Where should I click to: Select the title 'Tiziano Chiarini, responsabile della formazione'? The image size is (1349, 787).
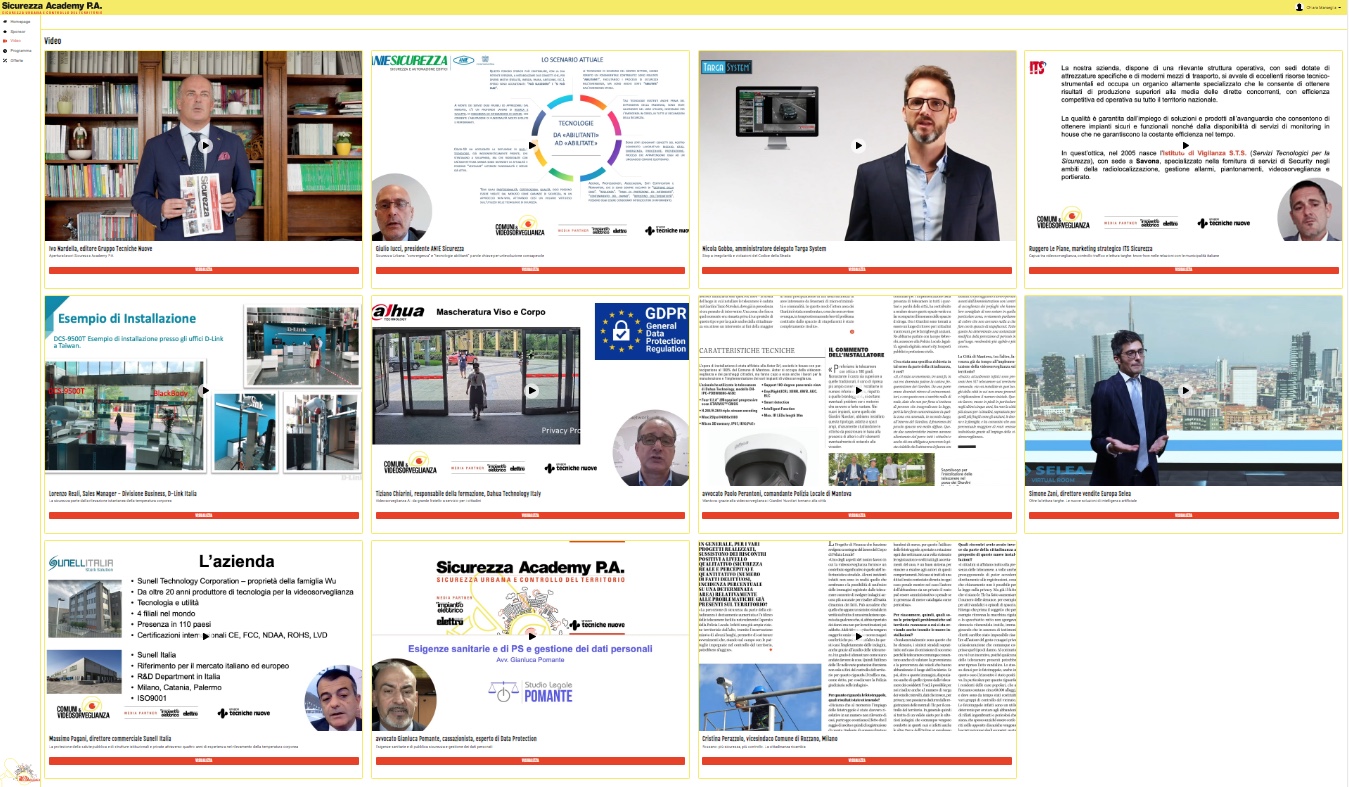[x=458, y=493]
